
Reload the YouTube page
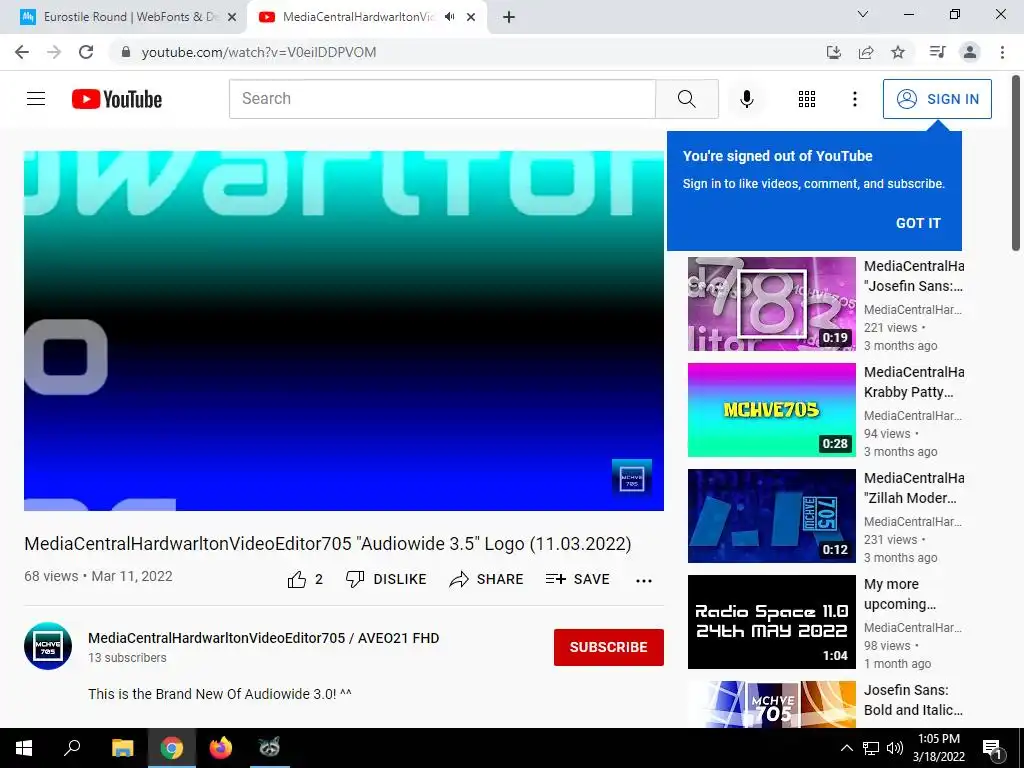pyautogui.click(x=86, y=52)
